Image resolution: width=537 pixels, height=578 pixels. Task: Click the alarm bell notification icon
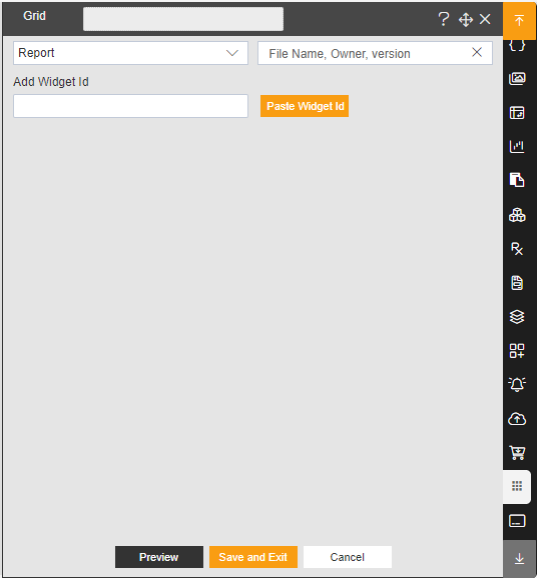[x=517, y=384]
